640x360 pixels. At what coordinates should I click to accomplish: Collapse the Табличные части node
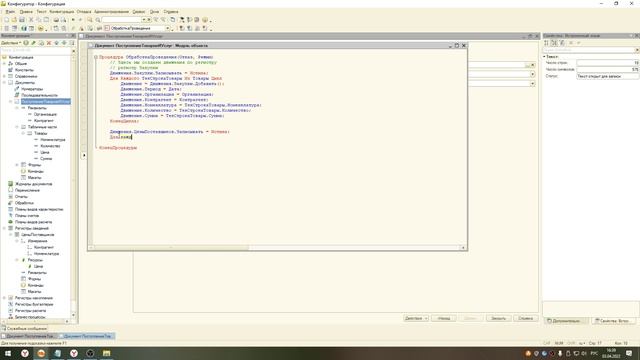(x=17, y=127)
